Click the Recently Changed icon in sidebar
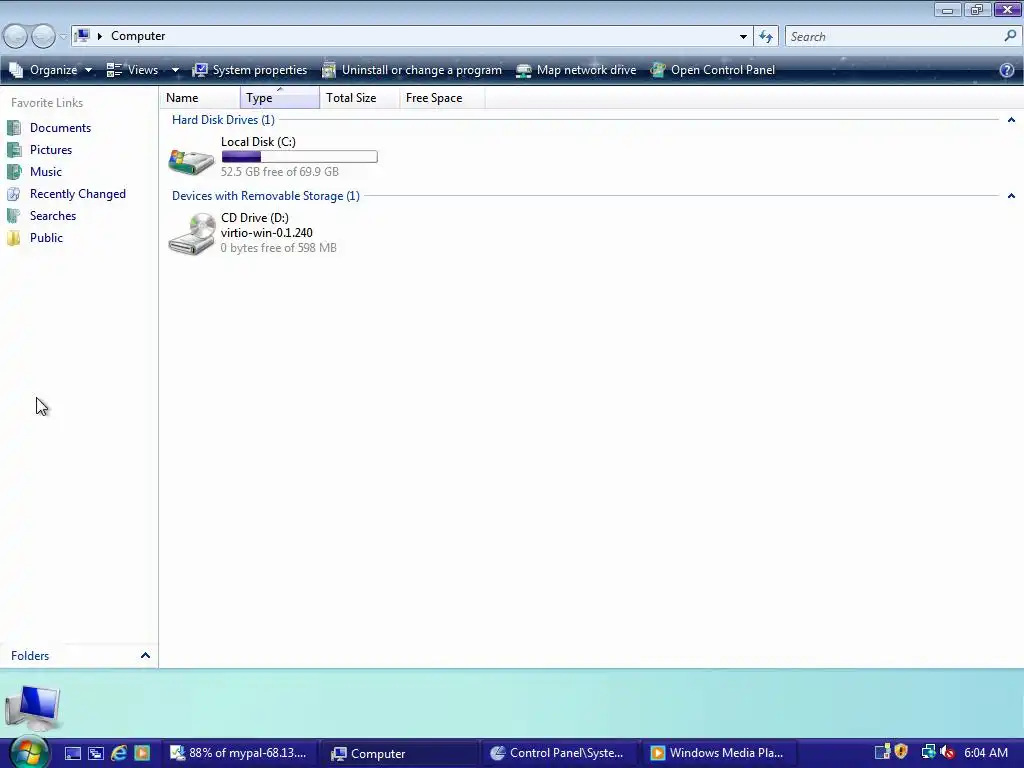This screenshot has width=1024, height=768. point(14,194)
